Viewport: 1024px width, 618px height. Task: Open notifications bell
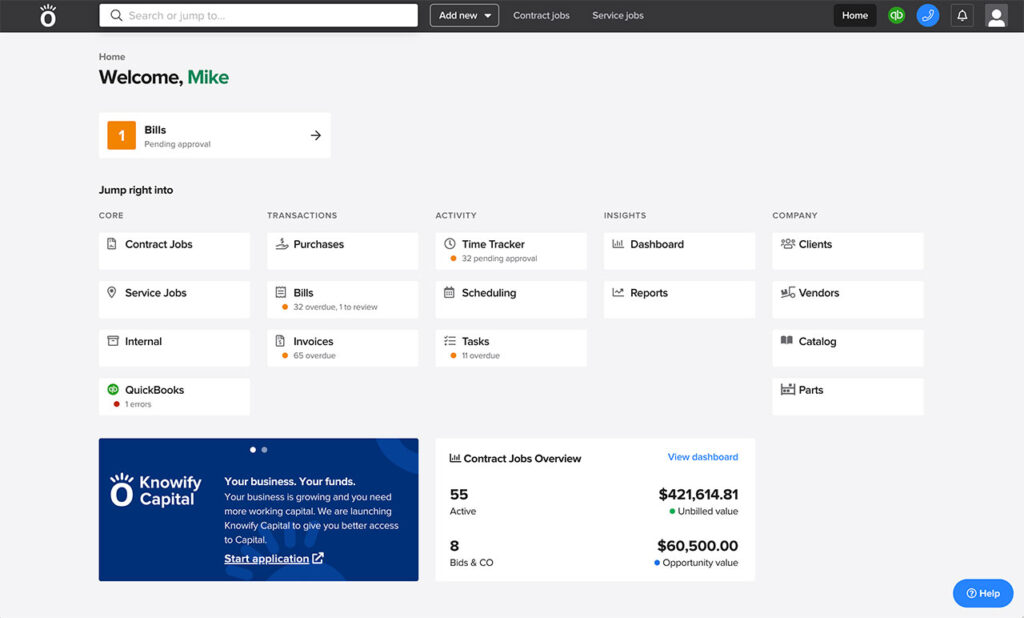[962, 15]
